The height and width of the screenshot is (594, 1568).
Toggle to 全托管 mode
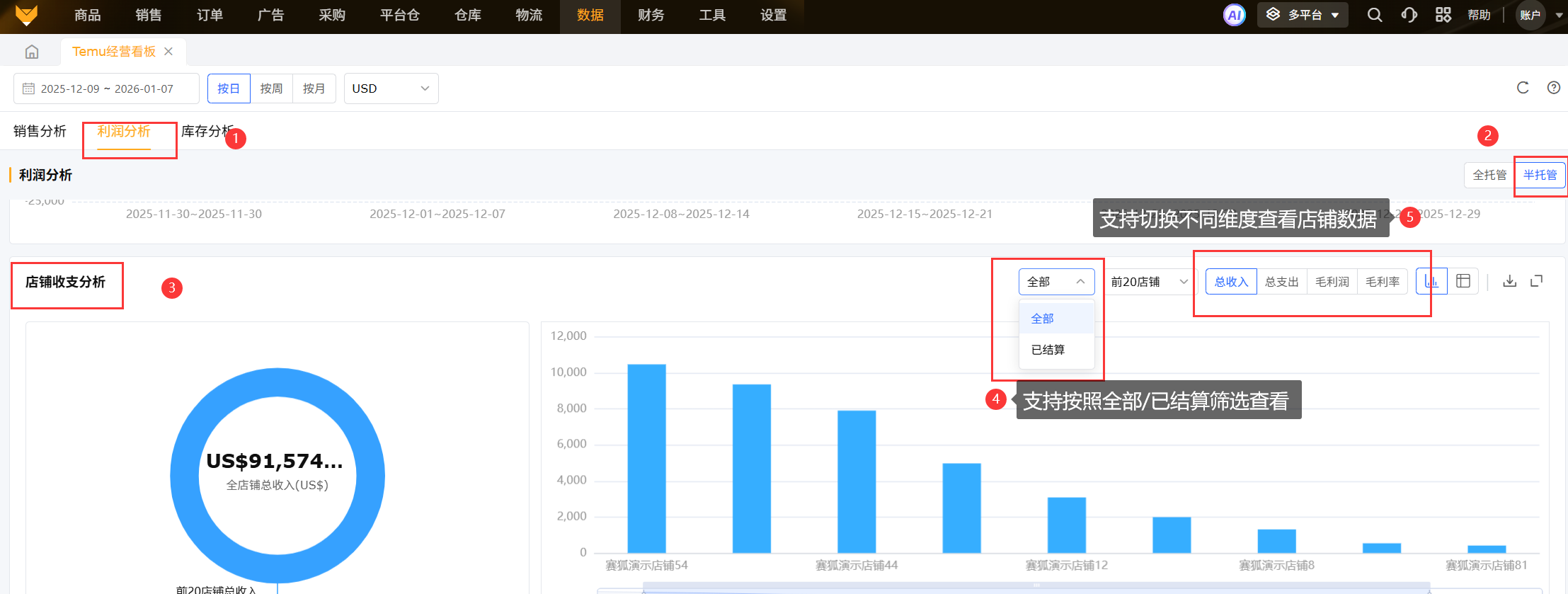[1489, 175]
